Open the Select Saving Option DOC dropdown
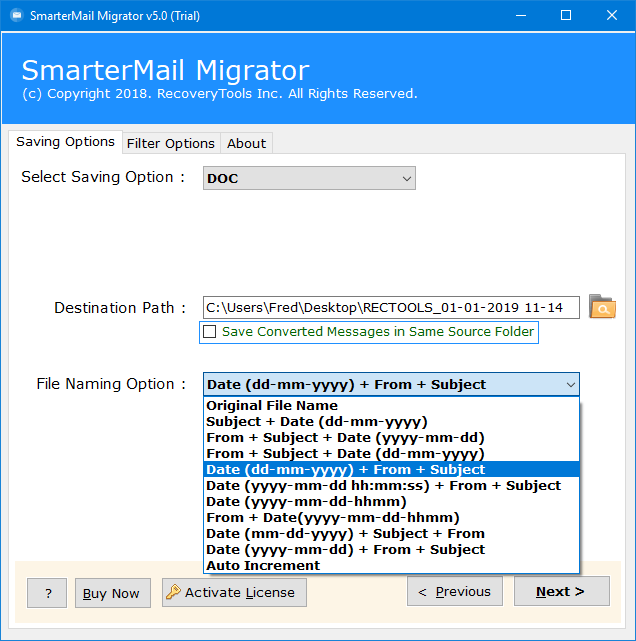Screen dimensions: 636x641 pos(309,178)
